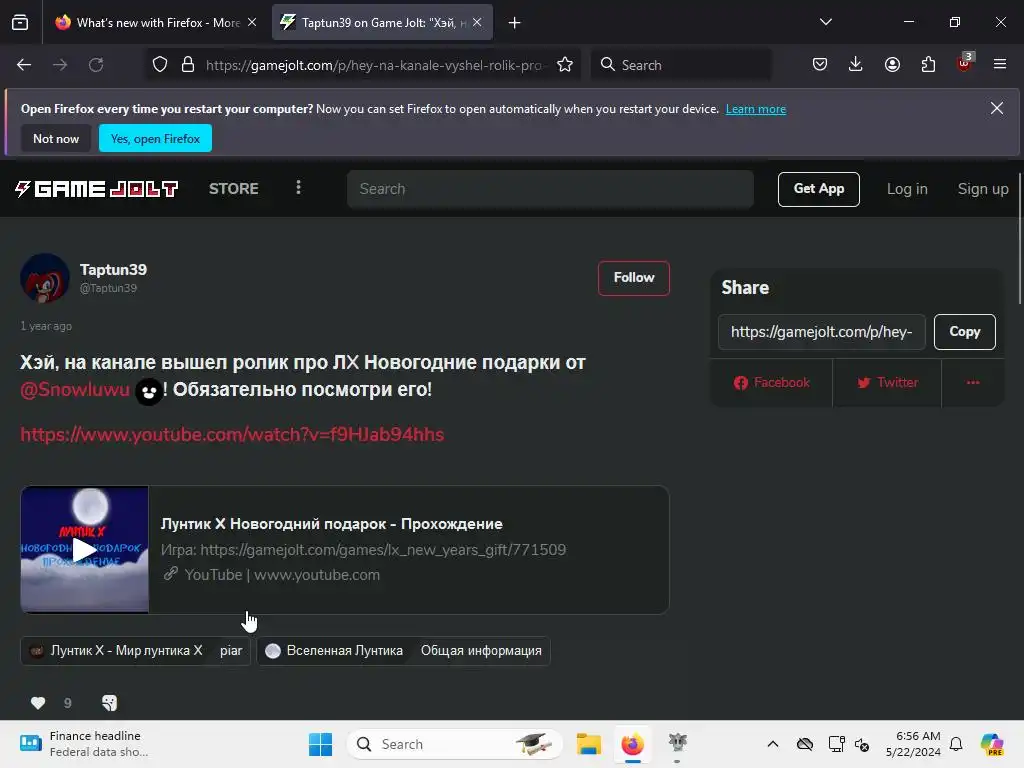Screen dimensions: 1024x768
Task: Open the @Snowluwu mention link
Action: [x=75, y=390]
